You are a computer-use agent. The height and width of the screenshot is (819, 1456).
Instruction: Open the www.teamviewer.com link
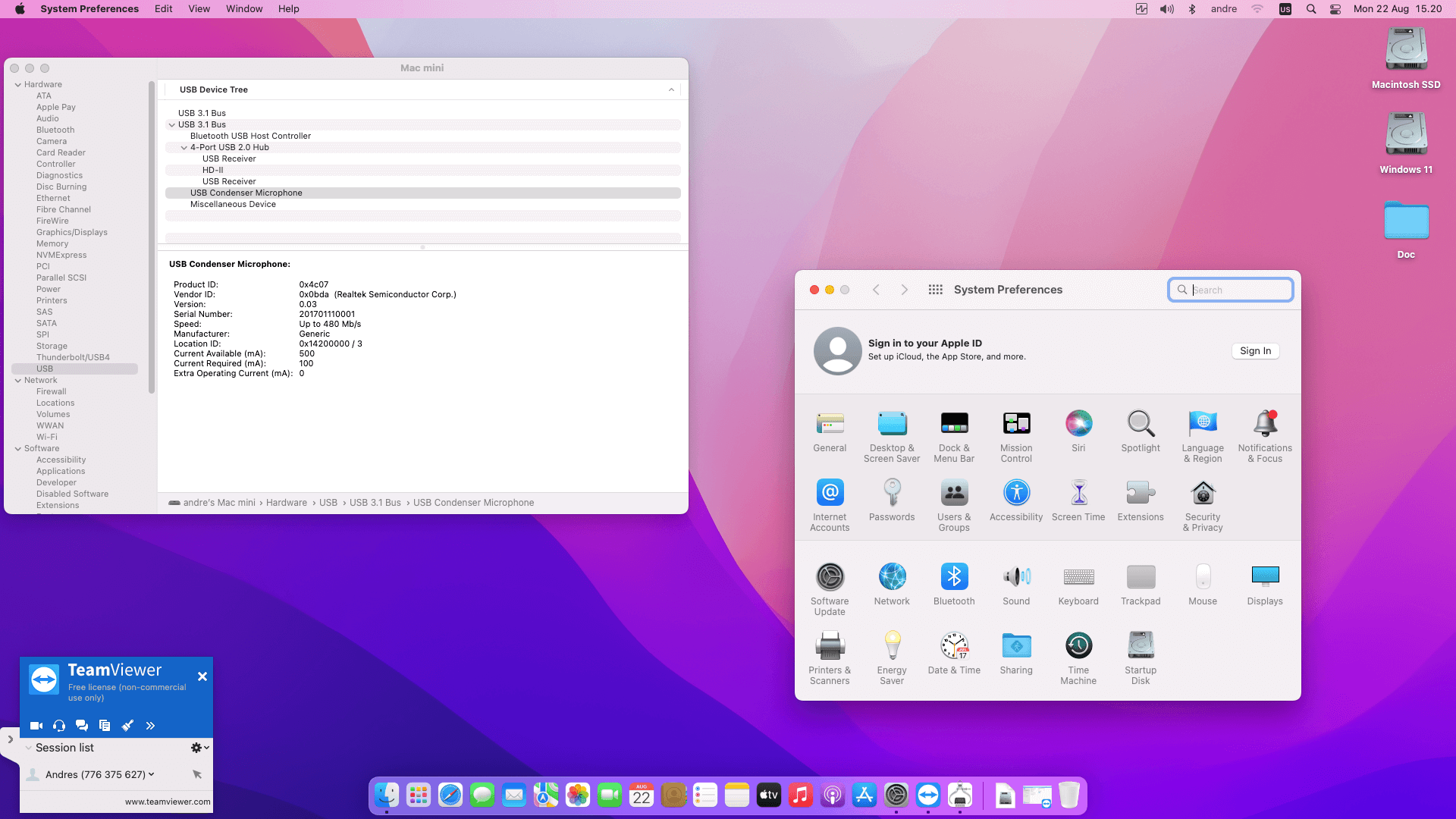(x=168, y=802)
